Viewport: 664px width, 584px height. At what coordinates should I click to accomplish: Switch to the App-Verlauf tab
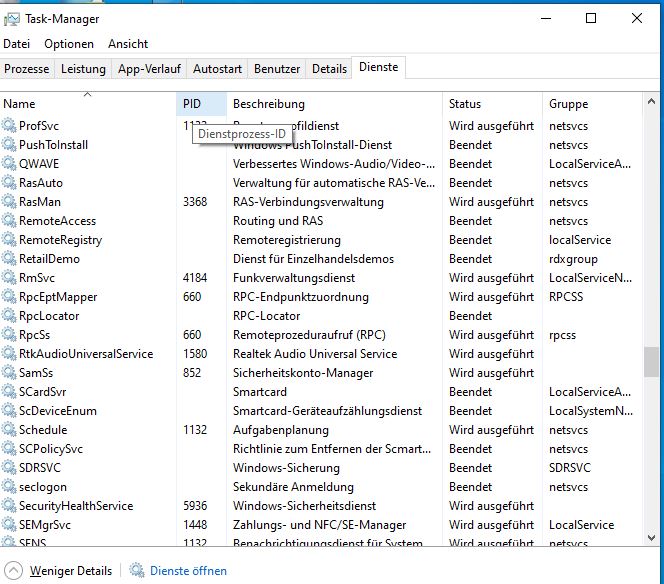pyautogui.click(x=149, y=69)
